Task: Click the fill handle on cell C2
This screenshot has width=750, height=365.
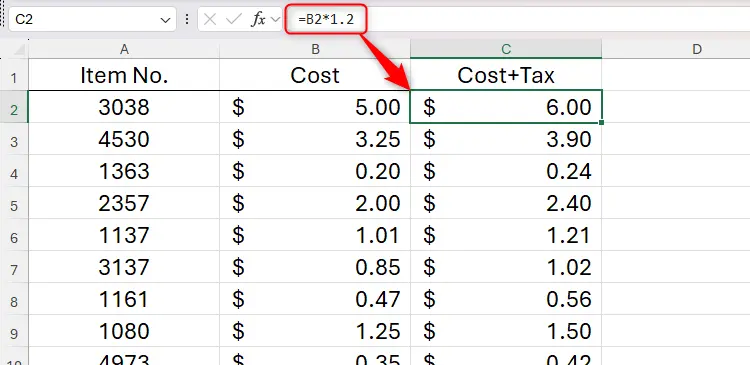Action: (601, 122)
